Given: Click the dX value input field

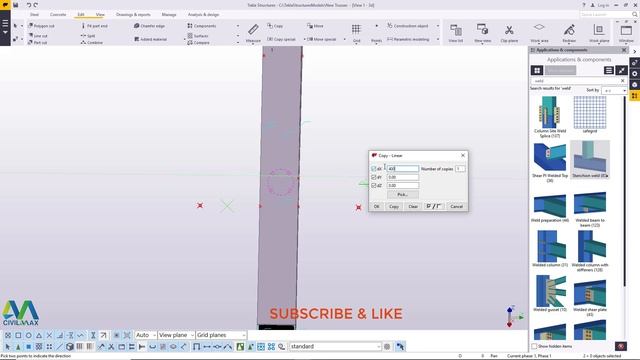Looking at the screenshot, I should (402, 169).
